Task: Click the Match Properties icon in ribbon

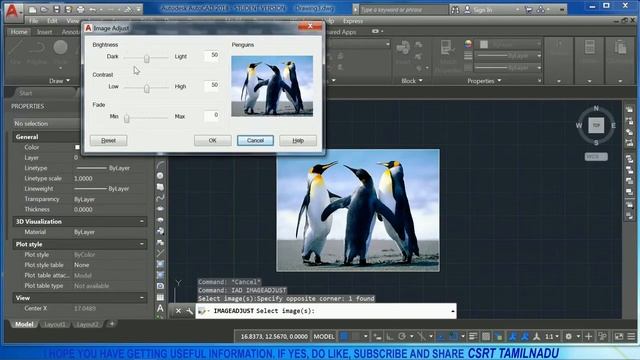Action: pyautogui.click(x=448, y=48)
